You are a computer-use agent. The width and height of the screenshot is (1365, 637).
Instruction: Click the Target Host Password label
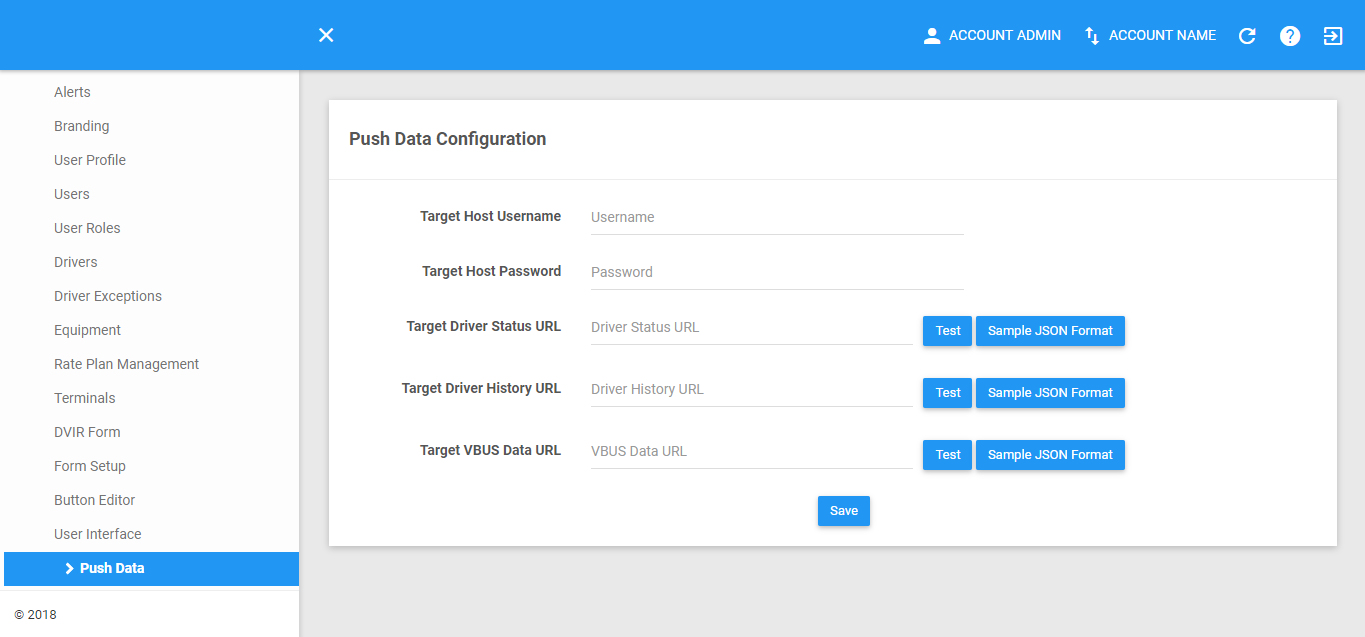point(492,271)
